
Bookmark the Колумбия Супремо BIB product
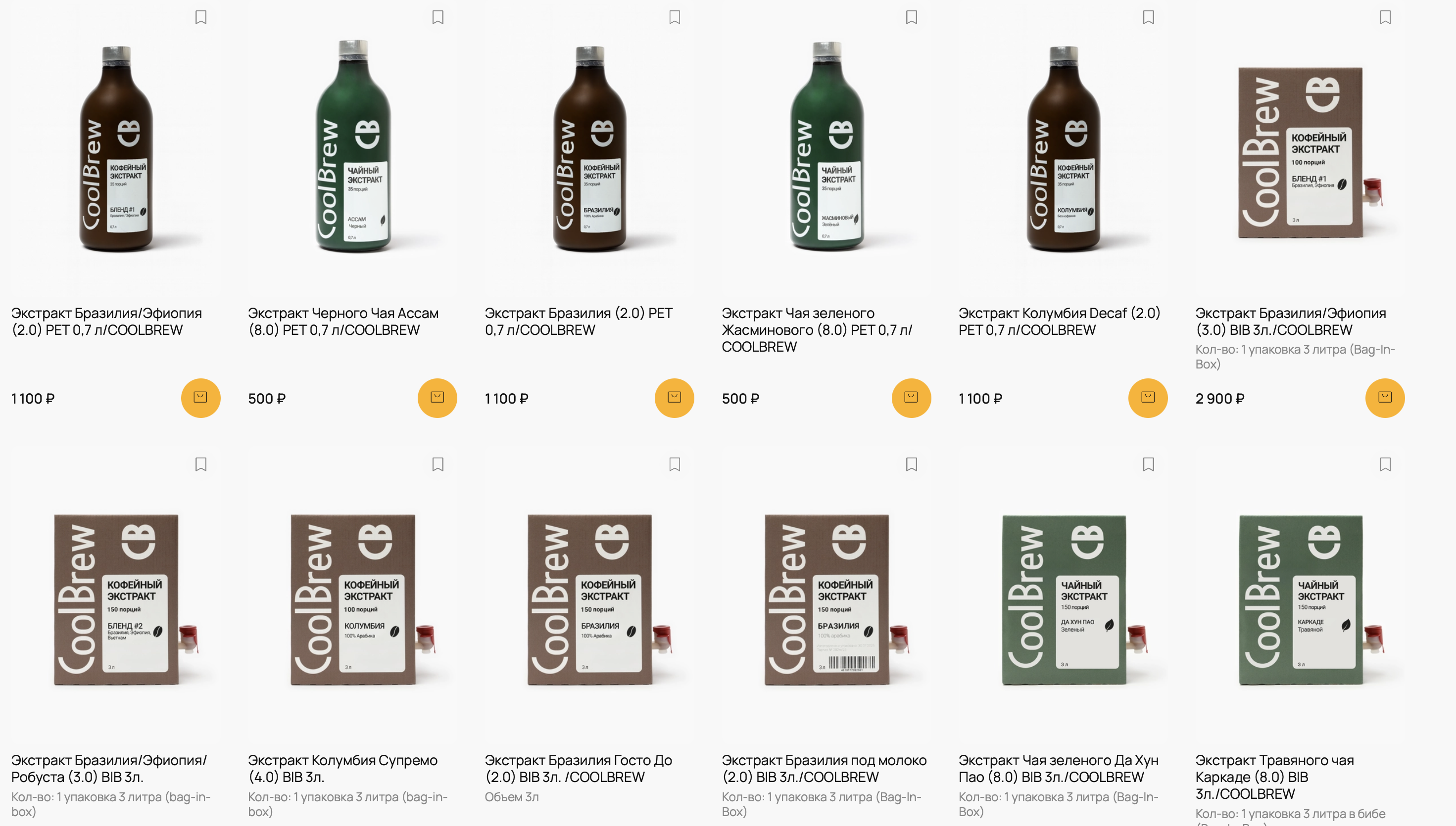(437, 464)
